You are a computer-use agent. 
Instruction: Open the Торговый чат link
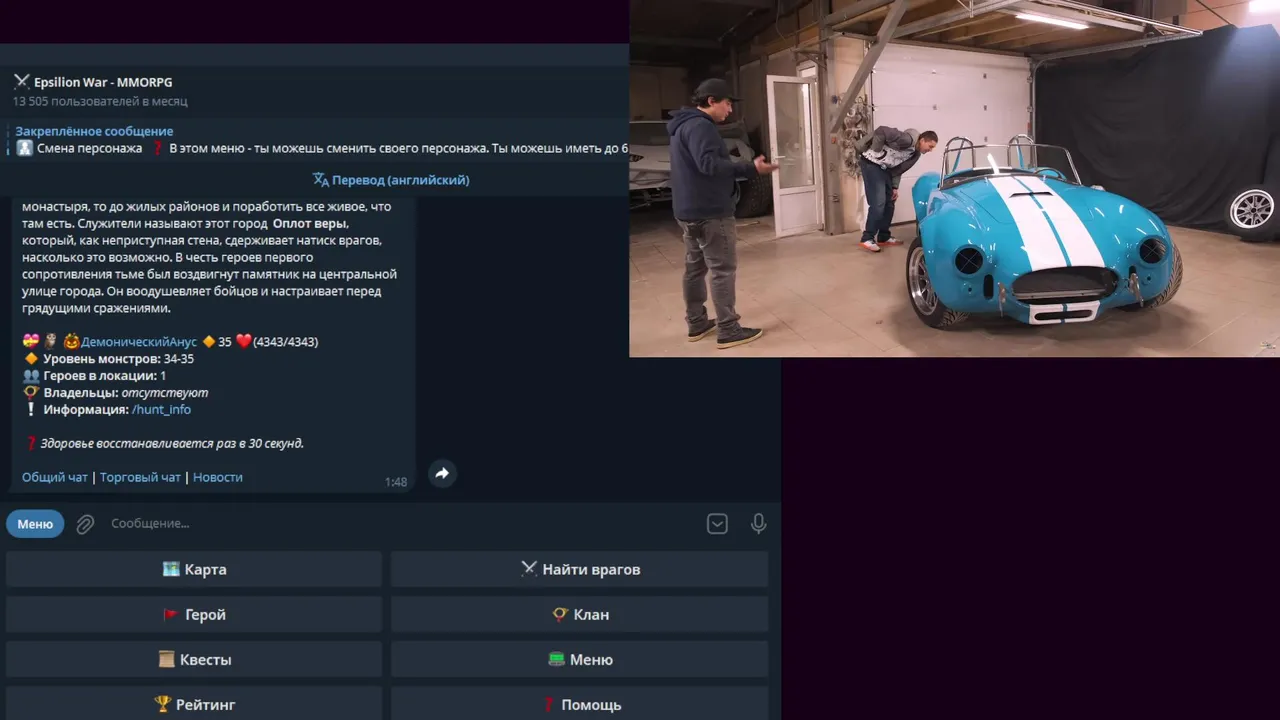pyautogui.click(x=140, y=477)
